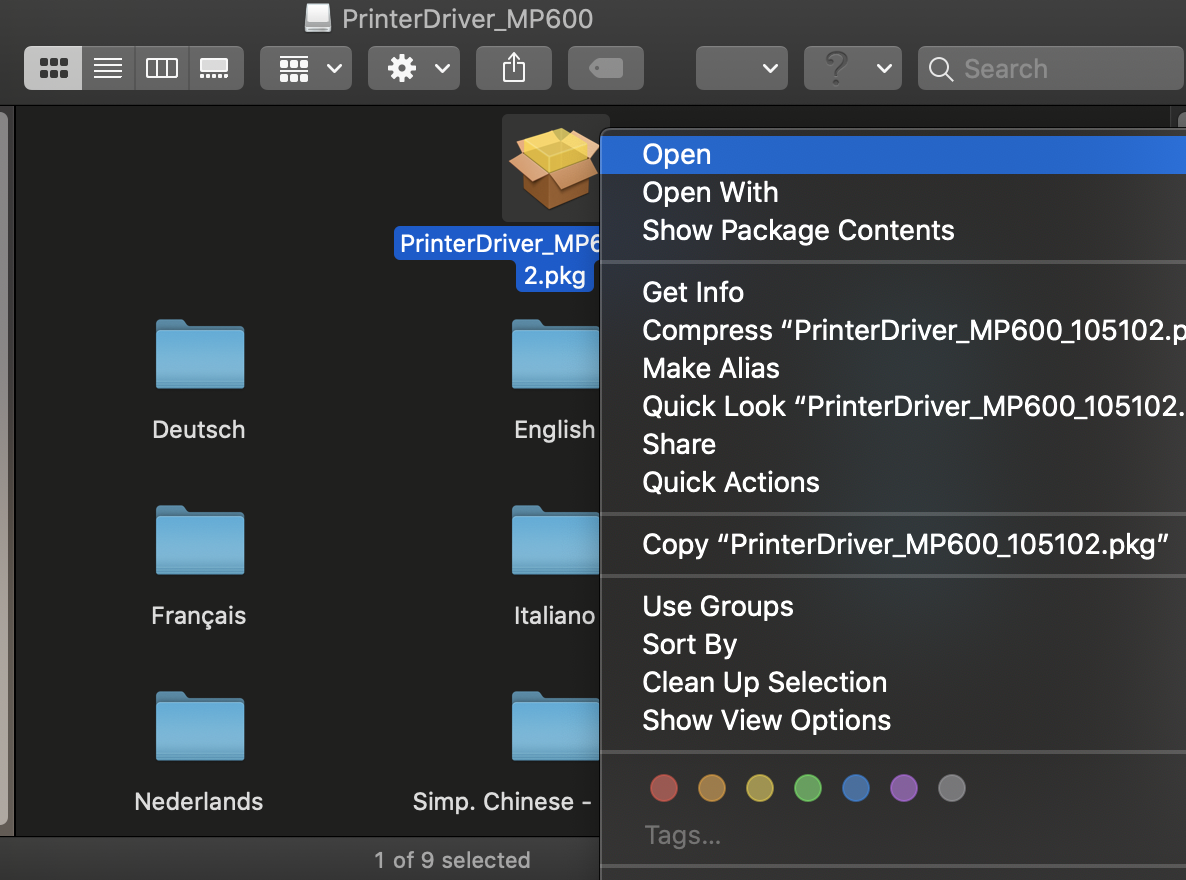Open the Share icon in the toolbar
Screen dimensions: 1186x880
pos(513,68)
